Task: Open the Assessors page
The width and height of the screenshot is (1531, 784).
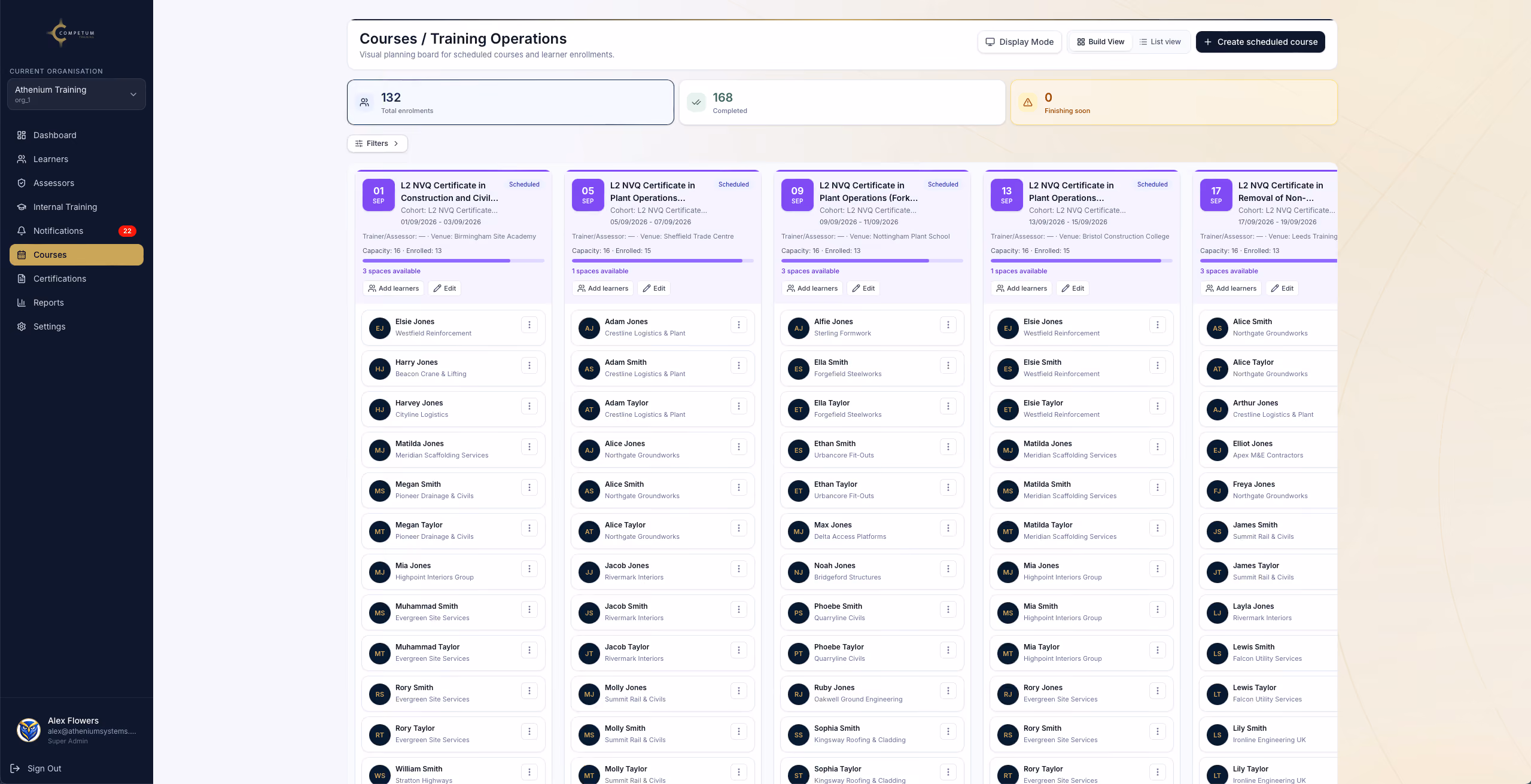Action: tap(77, 183)
